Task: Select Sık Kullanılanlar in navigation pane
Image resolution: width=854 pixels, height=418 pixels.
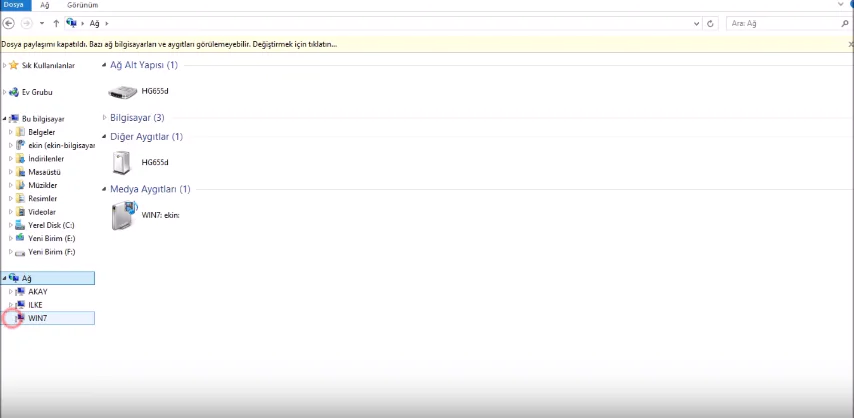Action: pyautogui.click(x=48, y=65)
